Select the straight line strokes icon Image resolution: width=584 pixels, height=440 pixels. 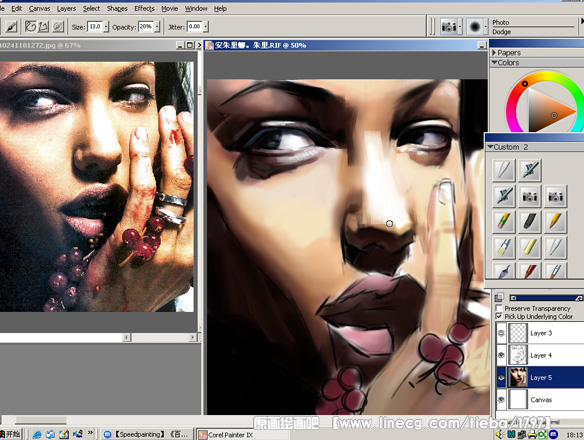(x=44, y=27)
